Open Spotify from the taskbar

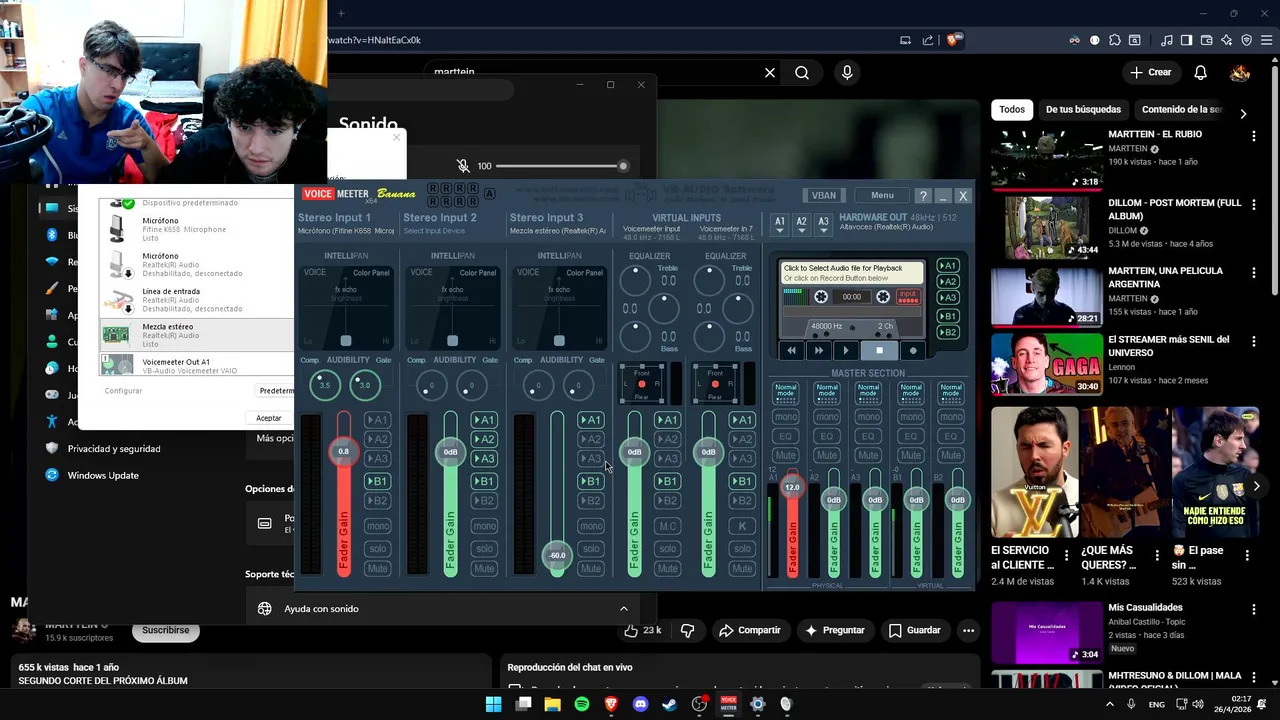coord(582,704)
